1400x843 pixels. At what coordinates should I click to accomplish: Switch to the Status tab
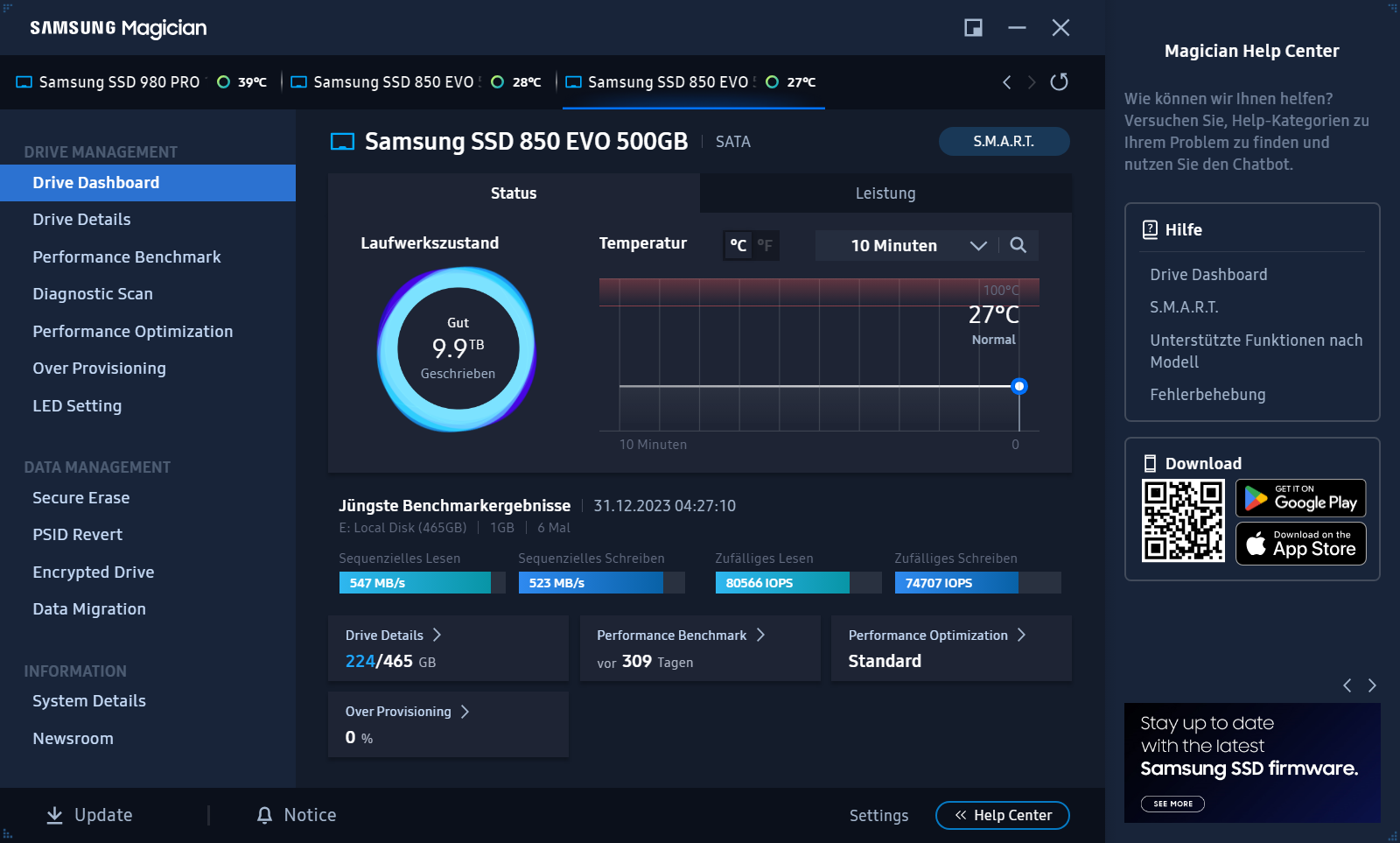[x=514, y=193]
